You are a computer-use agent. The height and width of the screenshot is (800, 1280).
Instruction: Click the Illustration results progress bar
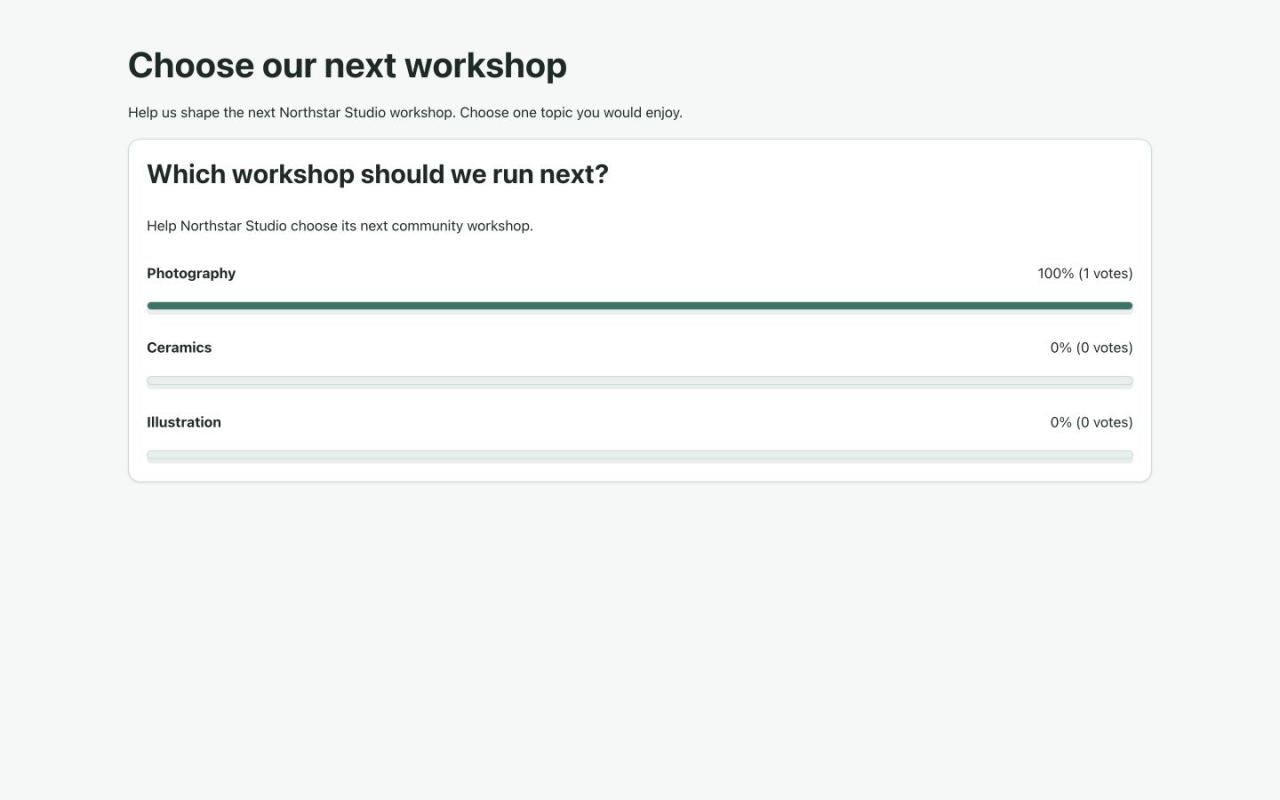coord(640,456)
